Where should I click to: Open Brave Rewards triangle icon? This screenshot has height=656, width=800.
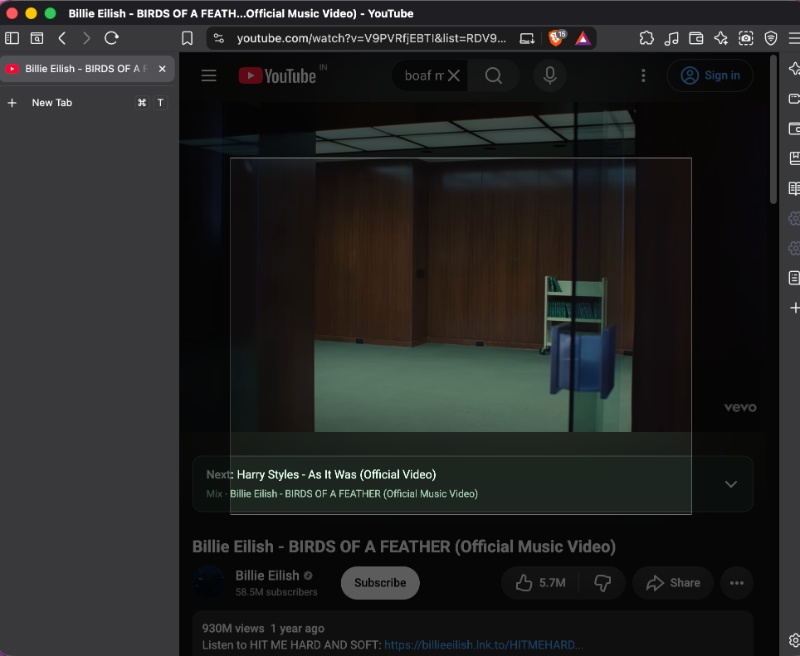click(x=583, y=38)
